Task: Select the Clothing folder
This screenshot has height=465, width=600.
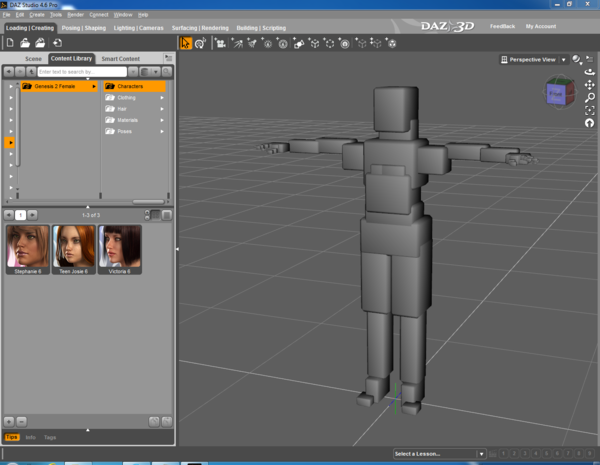Action: pyautogui.click(x=134, y=98)
